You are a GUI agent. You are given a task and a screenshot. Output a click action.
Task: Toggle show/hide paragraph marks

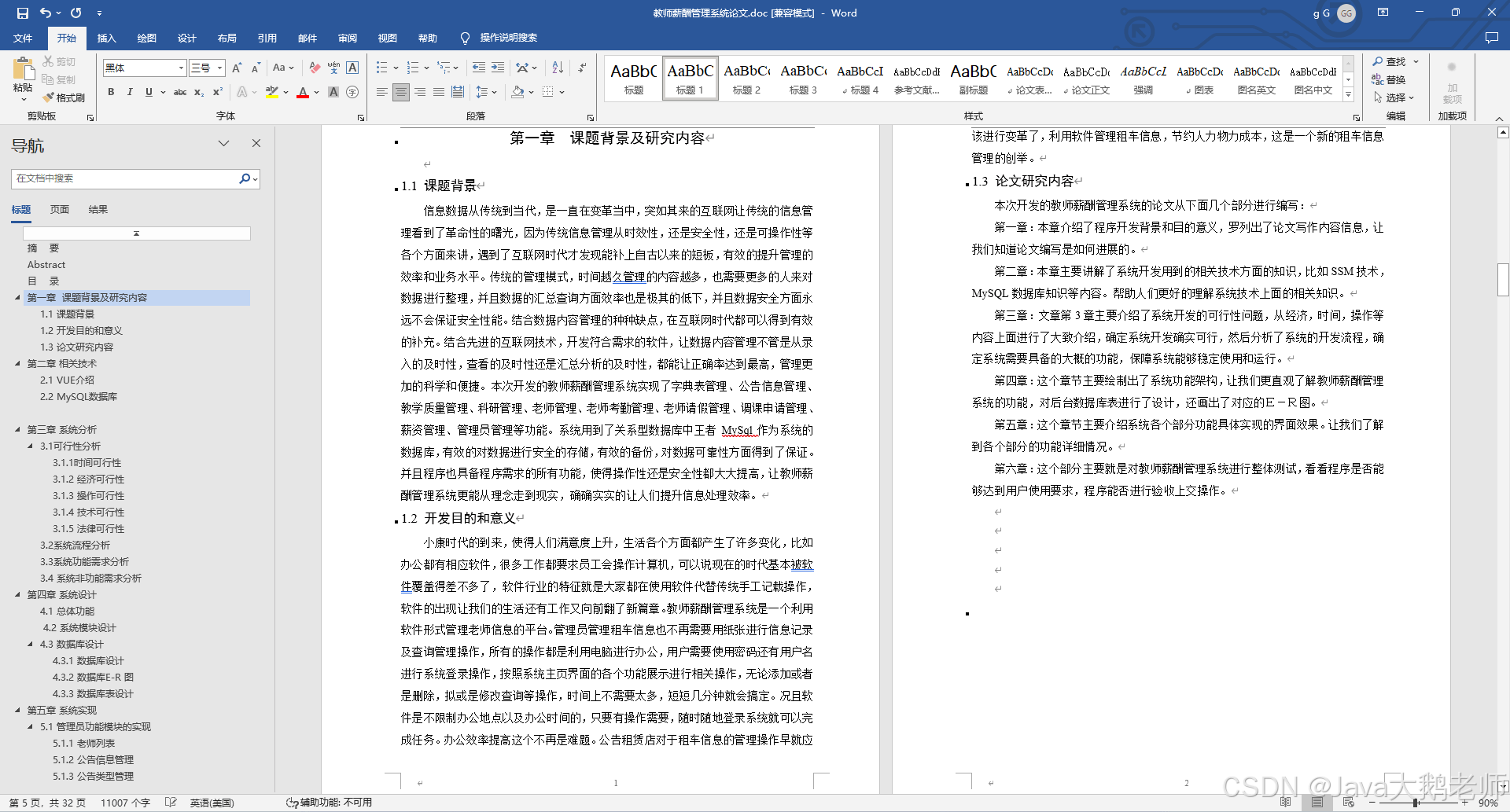[582, 68]
